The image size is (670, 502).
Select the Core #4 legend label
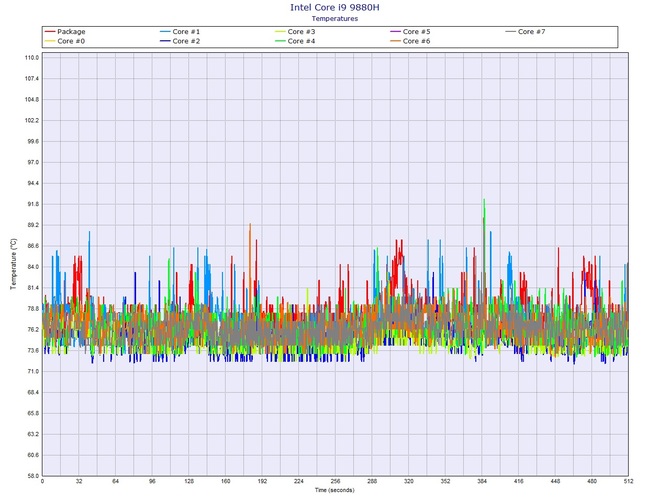tap(301, 41)
